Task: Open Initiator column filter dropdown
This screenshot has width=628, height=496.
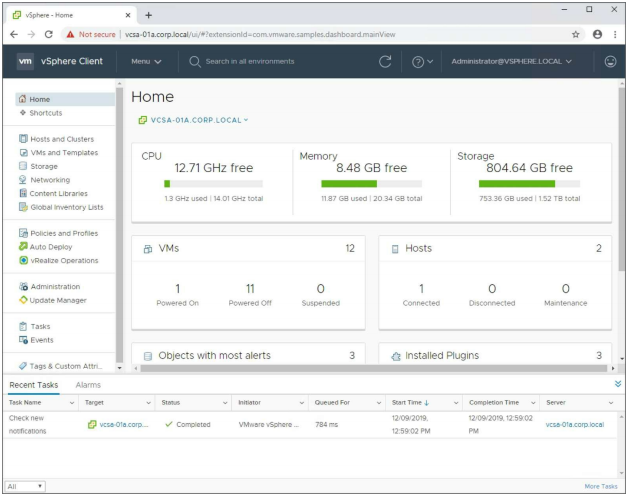Action: point(302,403)
